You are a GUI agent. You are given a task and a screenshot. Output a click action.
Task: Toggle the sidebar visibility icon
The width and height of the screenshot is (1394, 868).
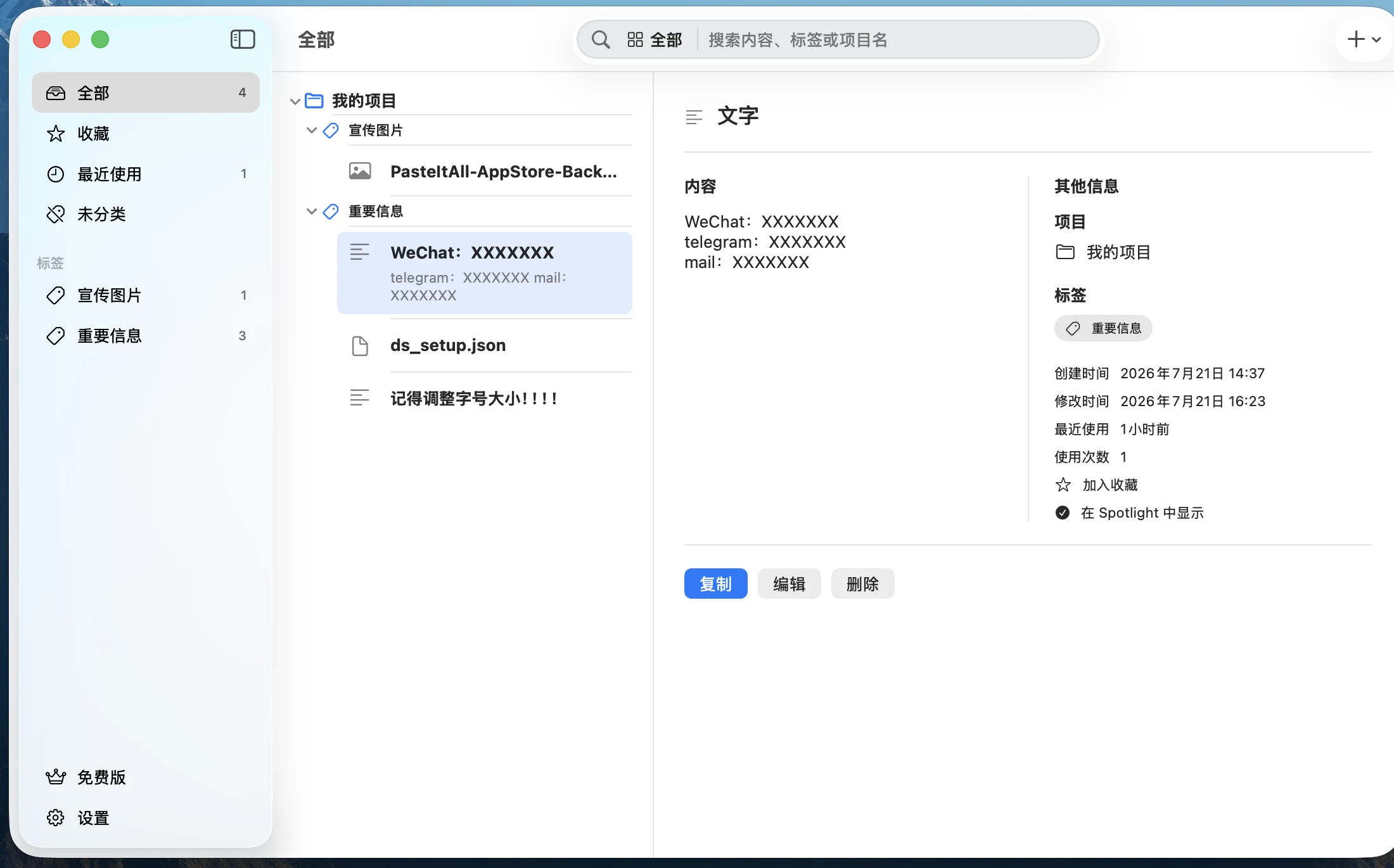[243, 39]
